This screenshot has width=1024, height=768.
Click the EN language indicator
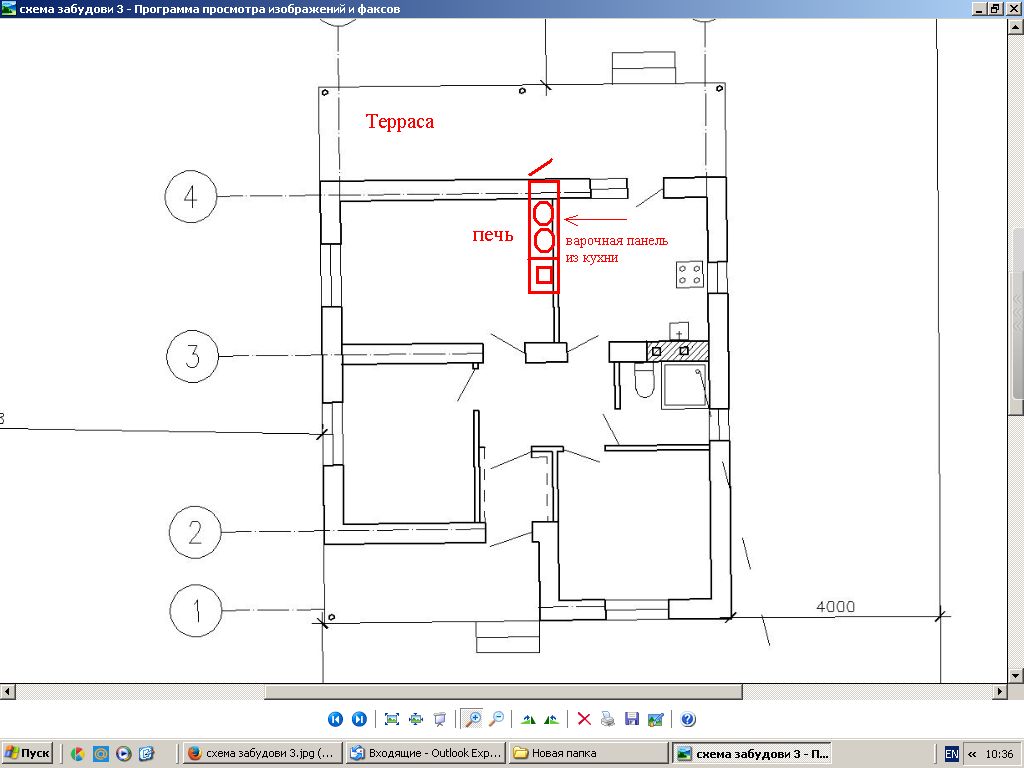[x=952, y=754]
